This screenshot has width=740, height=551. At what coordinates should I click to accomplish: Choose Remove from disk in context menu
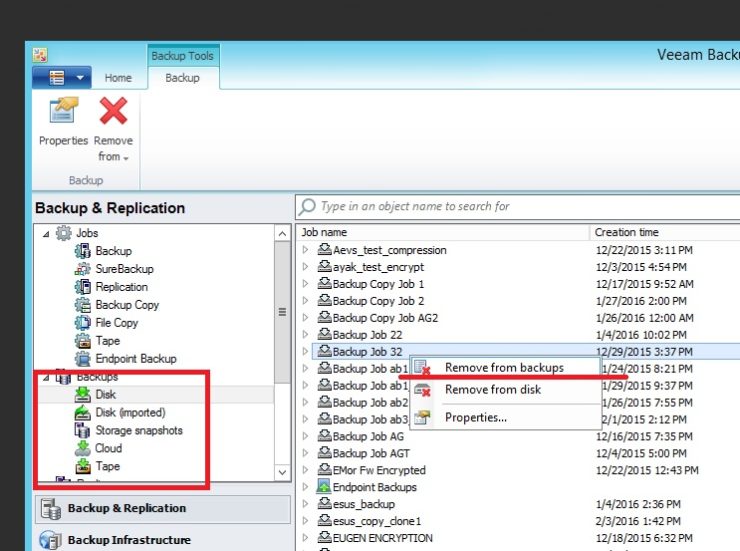pyautogui.click(x=505, y=390)
